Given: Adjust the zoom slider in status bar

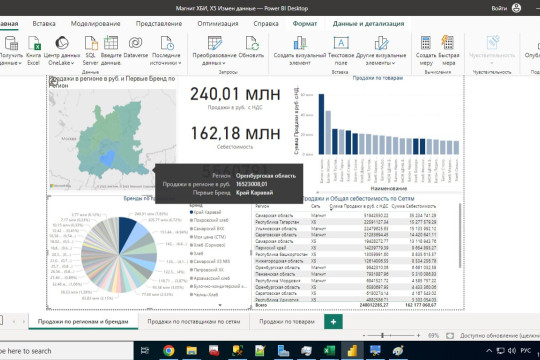Looking at the screenshot, I should pos(383,335).
